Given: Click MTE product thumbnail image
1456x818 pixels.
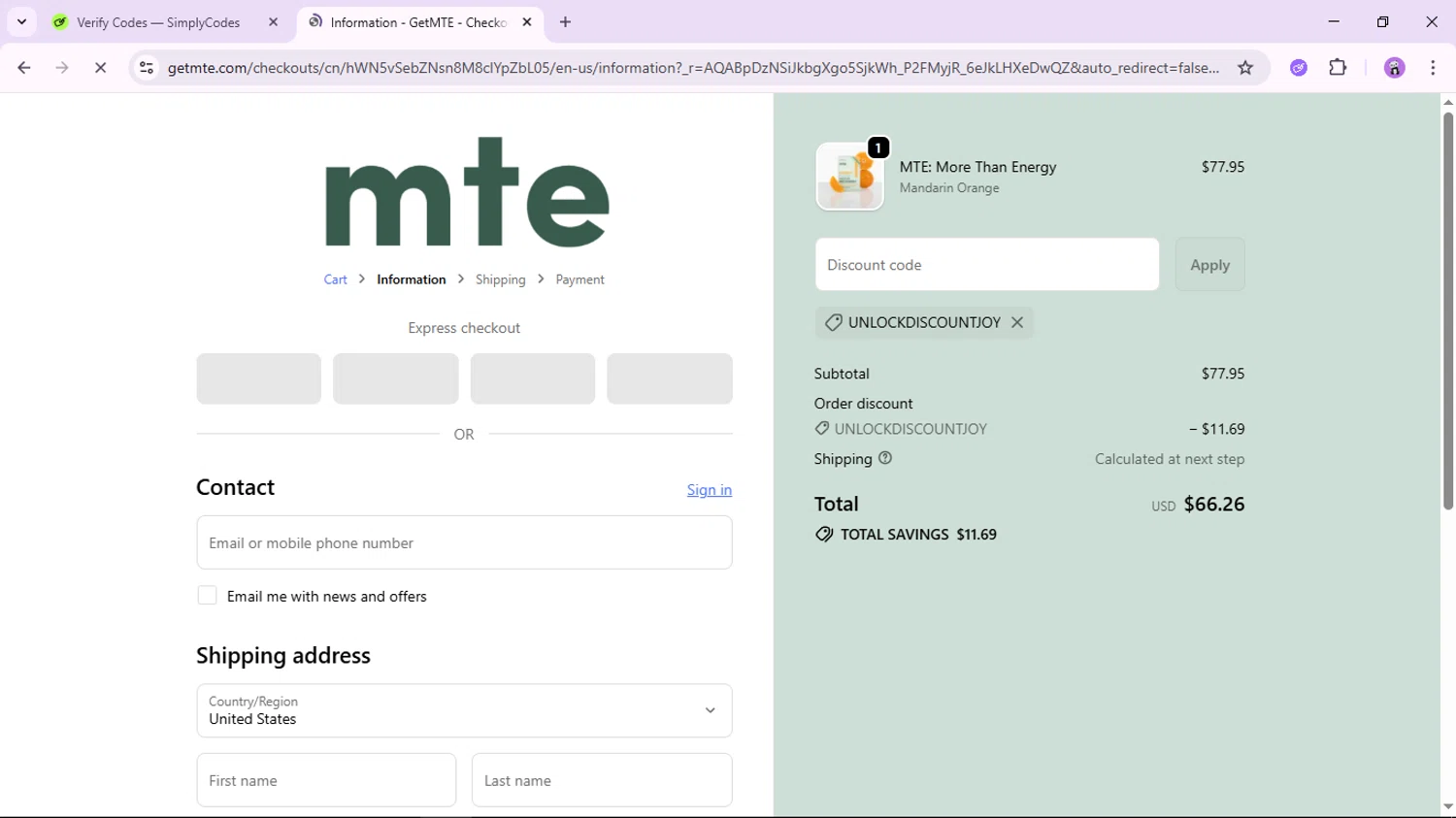Looking at the screenshot, I should [x=849, y=177].
